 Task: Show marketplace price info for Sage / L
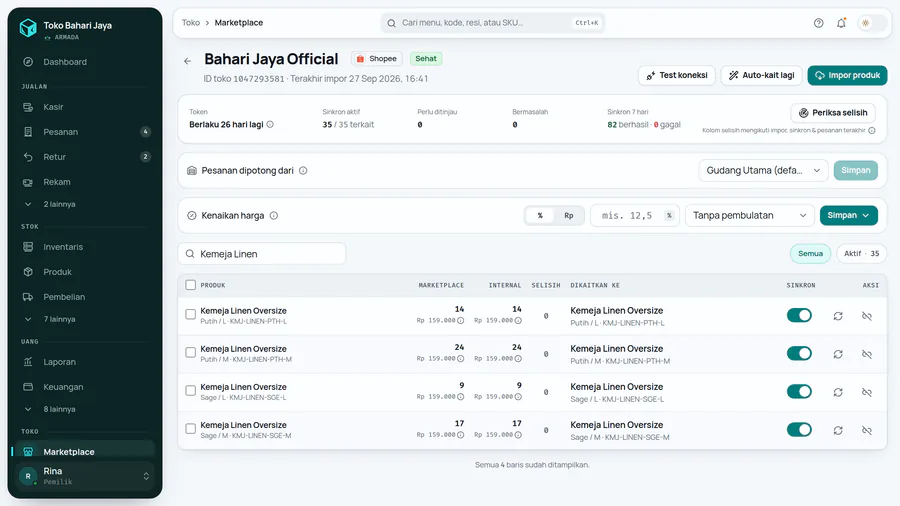click(460, 397)
